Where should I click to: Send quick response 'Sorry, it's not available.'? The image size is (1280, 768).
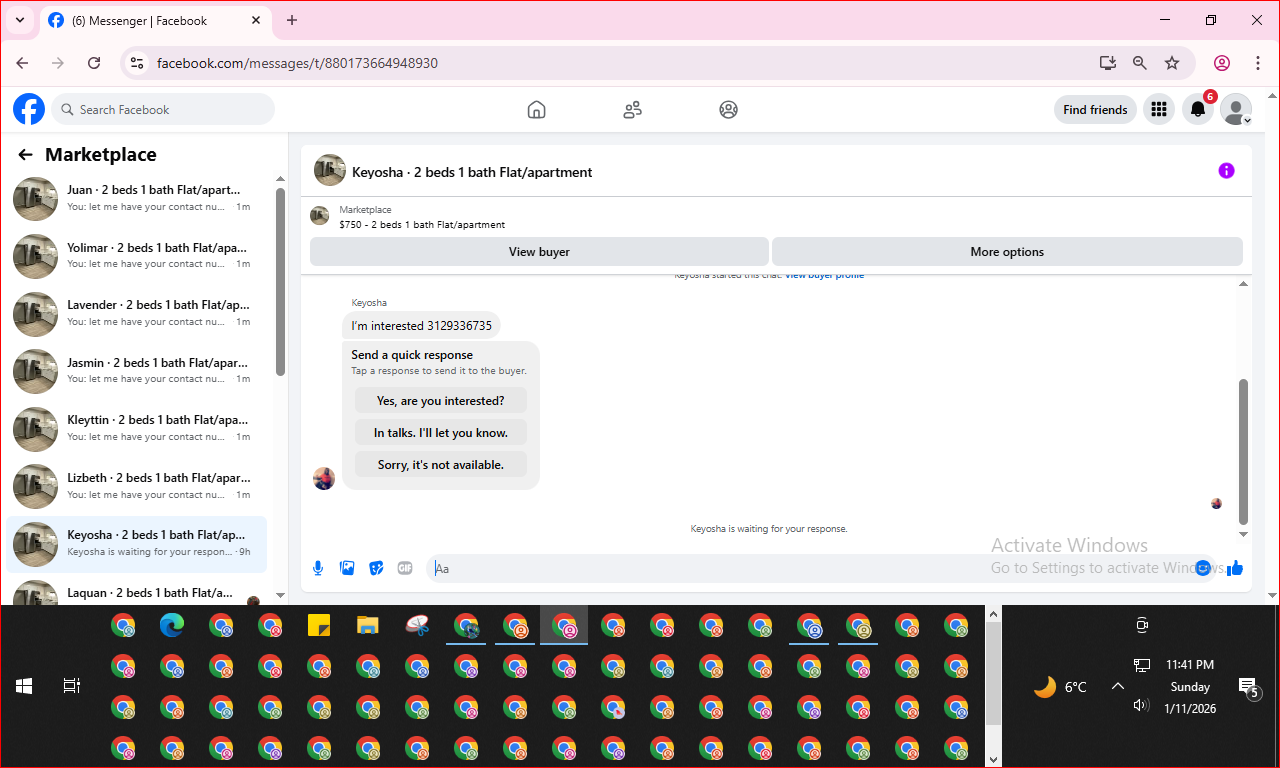[441, 465]
